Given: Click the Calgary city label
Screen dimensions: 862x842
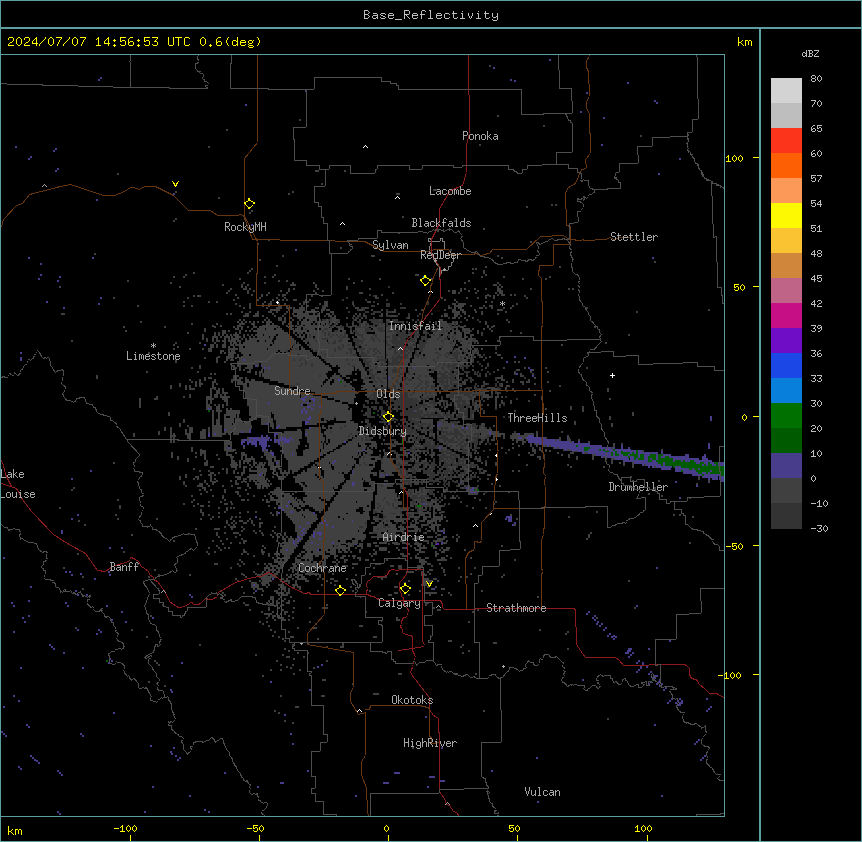Looking at the screenshot, I should pos(399,603).
